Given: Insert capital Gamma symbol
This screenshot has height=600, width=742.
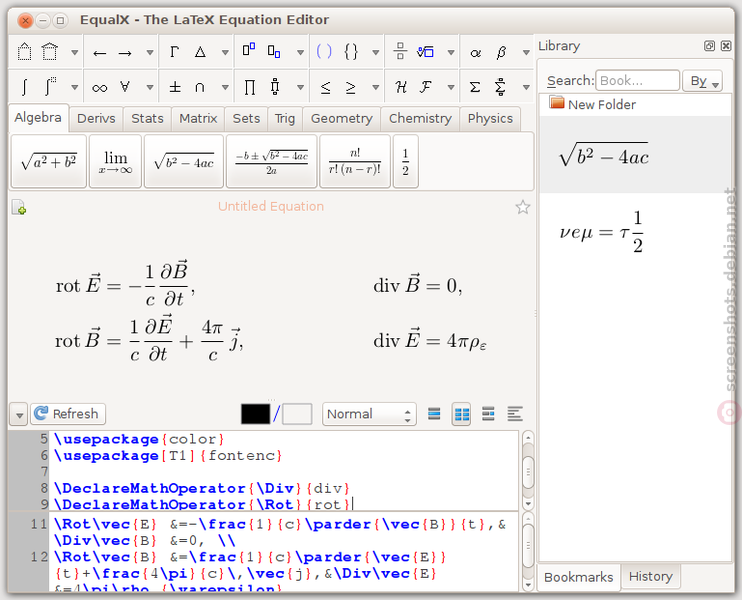Looking at the screenshot, I should (174, 52).
